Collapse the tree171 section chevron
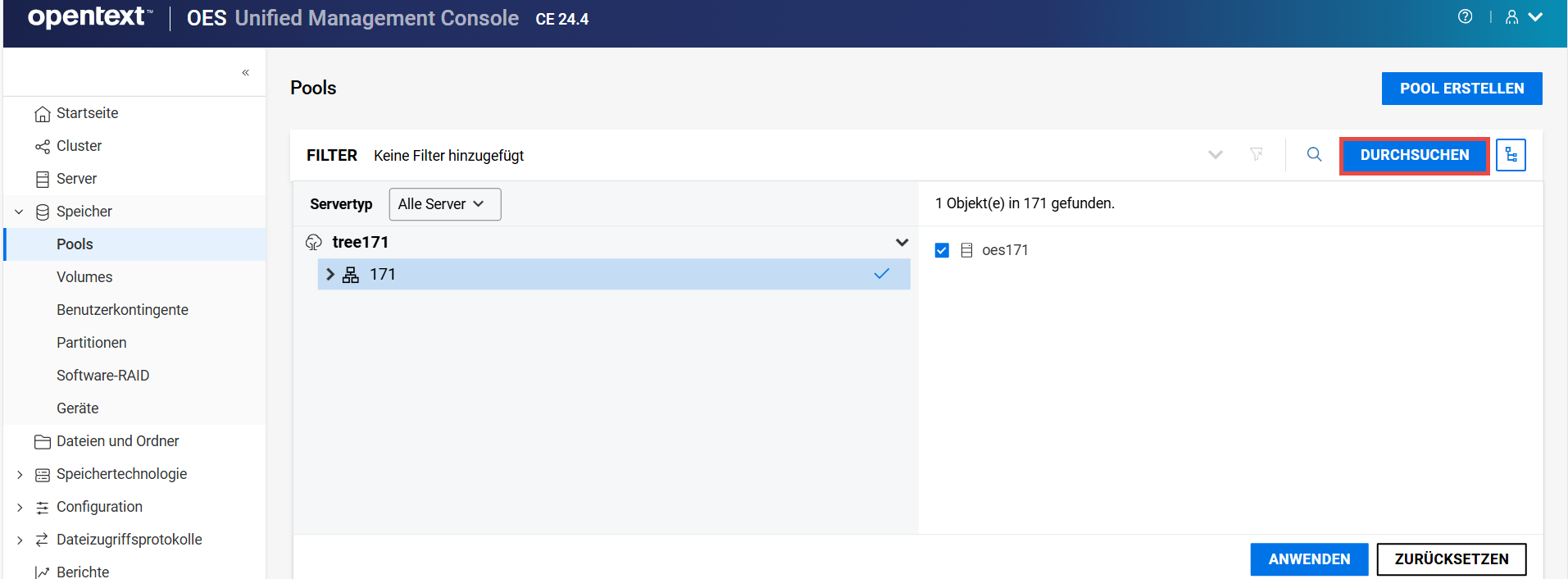 [x=902, y=242]
